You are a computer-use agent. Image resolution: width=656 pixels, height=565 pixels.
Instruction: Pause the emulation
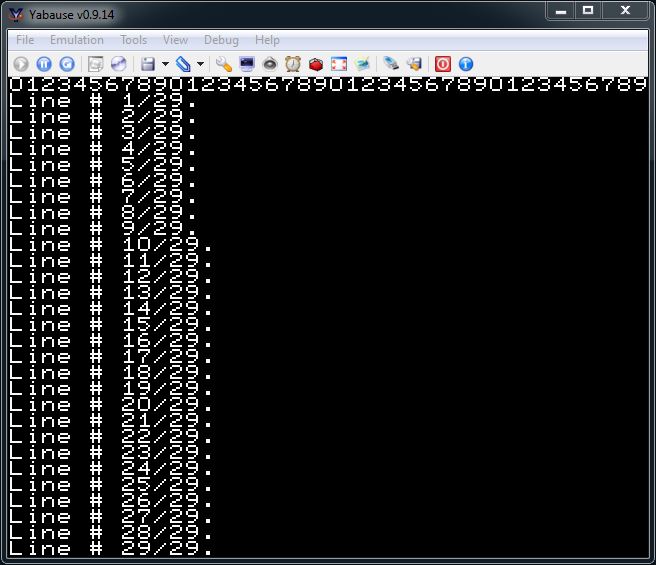44,64
